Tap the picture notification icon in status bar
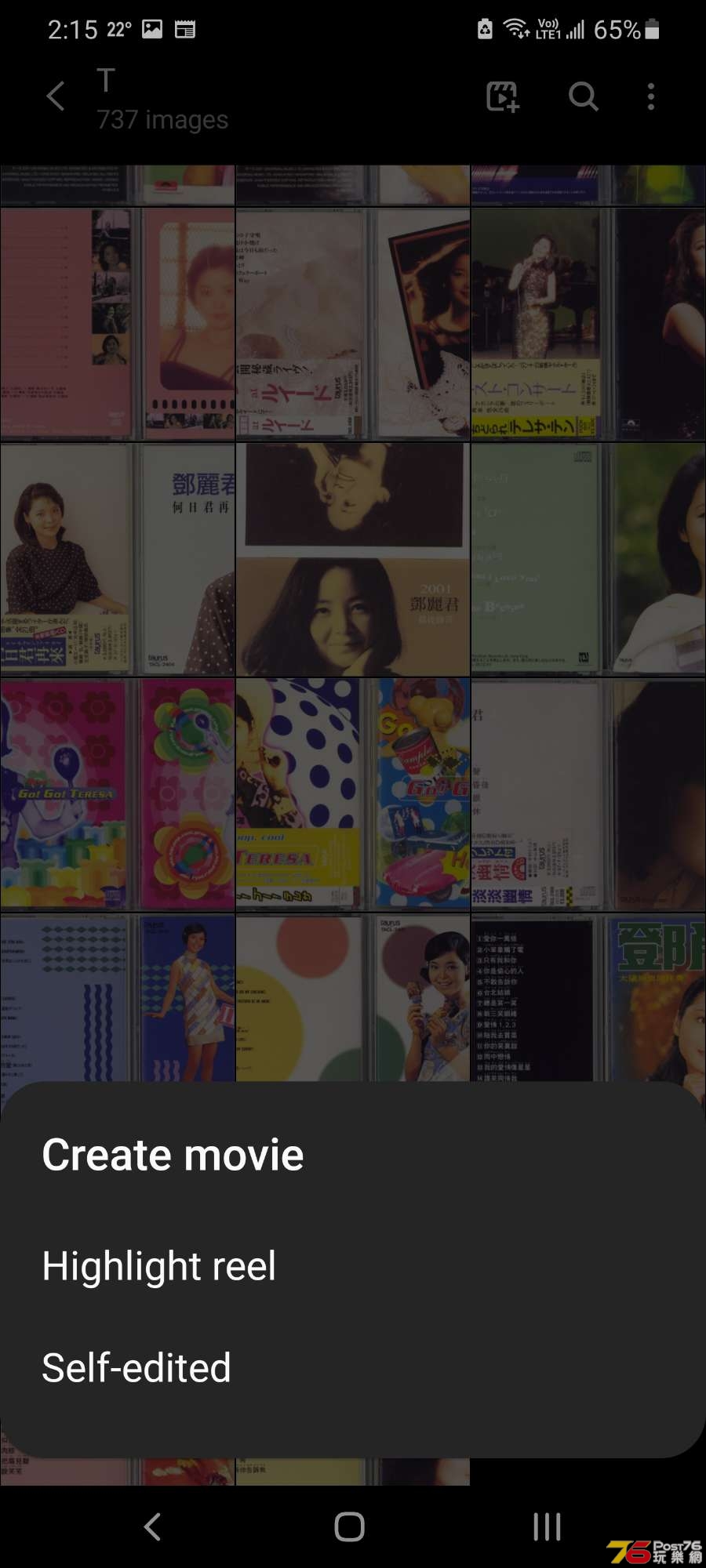 pyautogui.click(x=152, y=30)
